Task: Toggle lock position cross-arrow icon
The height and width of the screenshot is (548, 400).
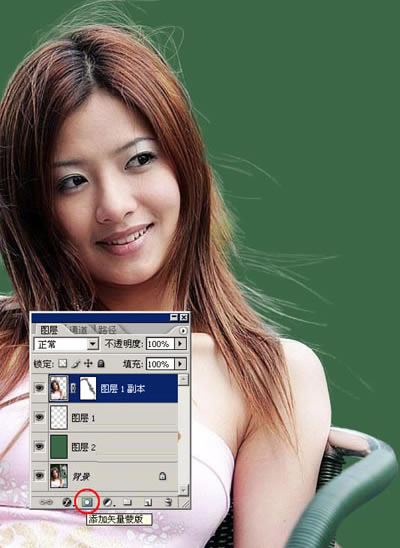Action: (x=88, y=363)
